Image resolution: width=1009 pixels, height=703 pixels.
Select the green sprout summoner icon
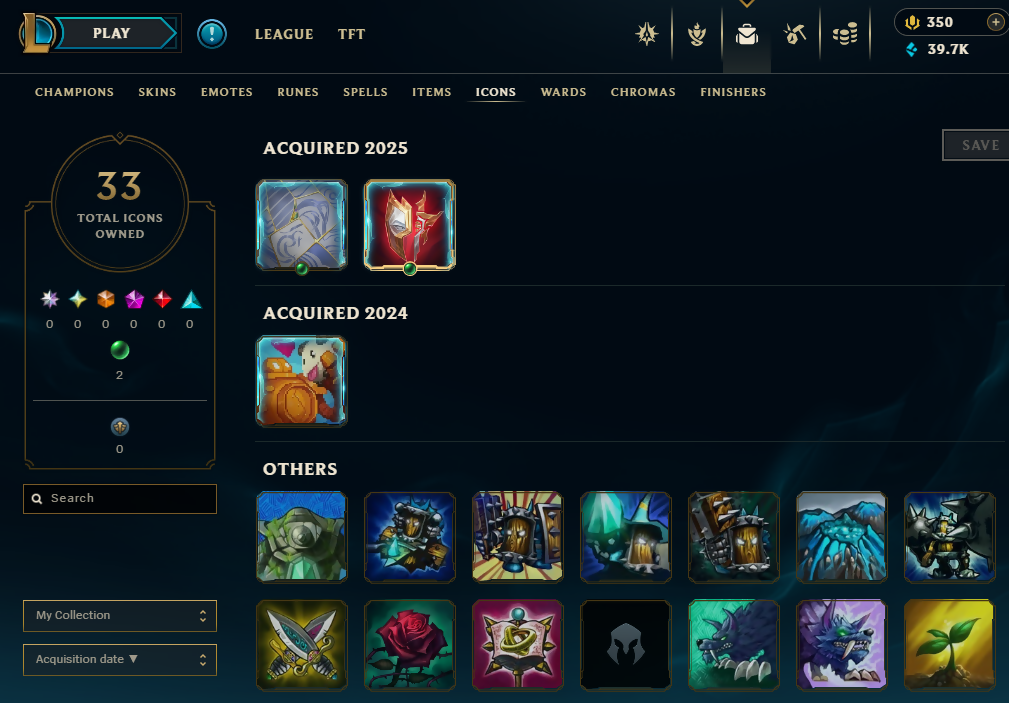coord(949,645)
